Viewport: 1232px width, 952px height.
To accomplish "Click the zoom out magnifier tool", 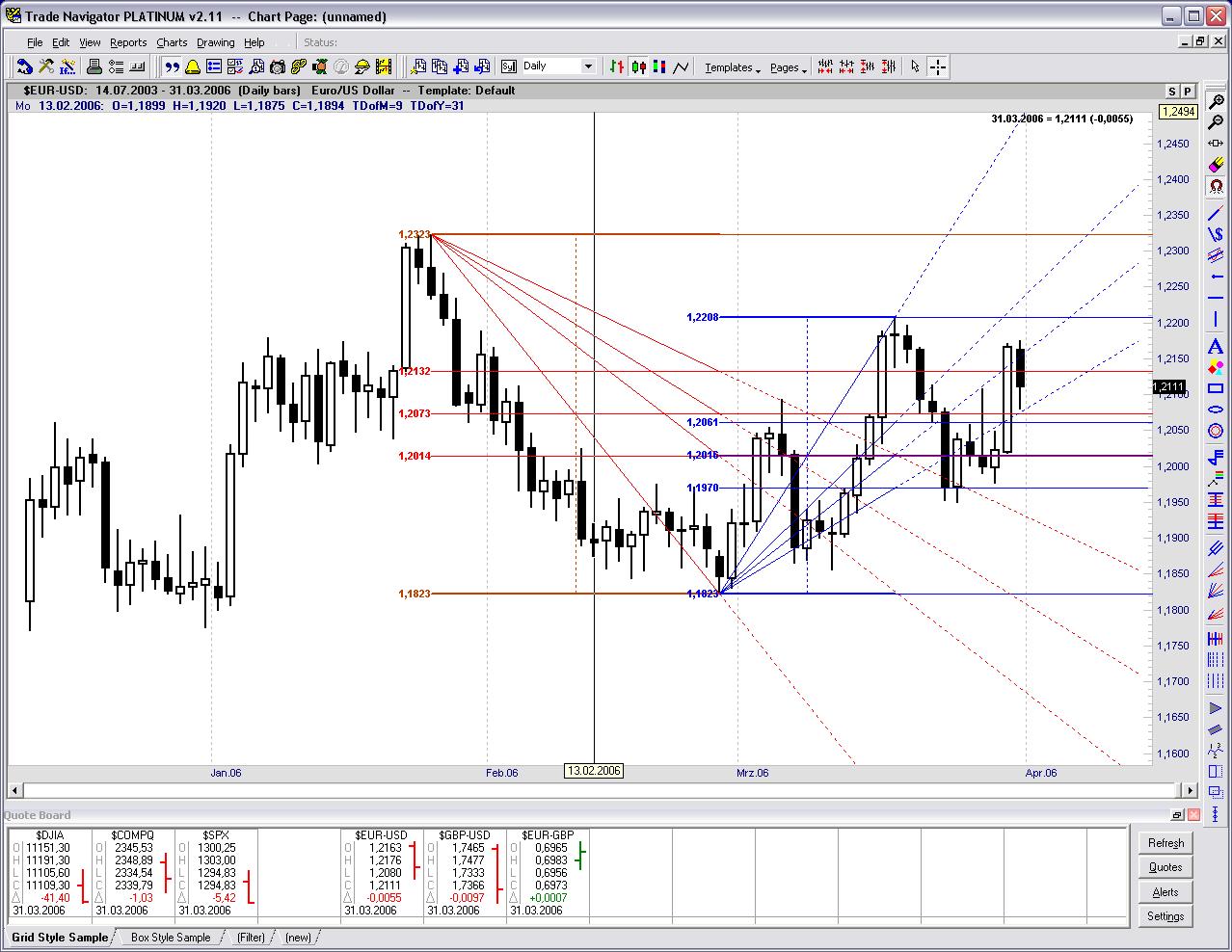I will click(x=1216, y=121).
